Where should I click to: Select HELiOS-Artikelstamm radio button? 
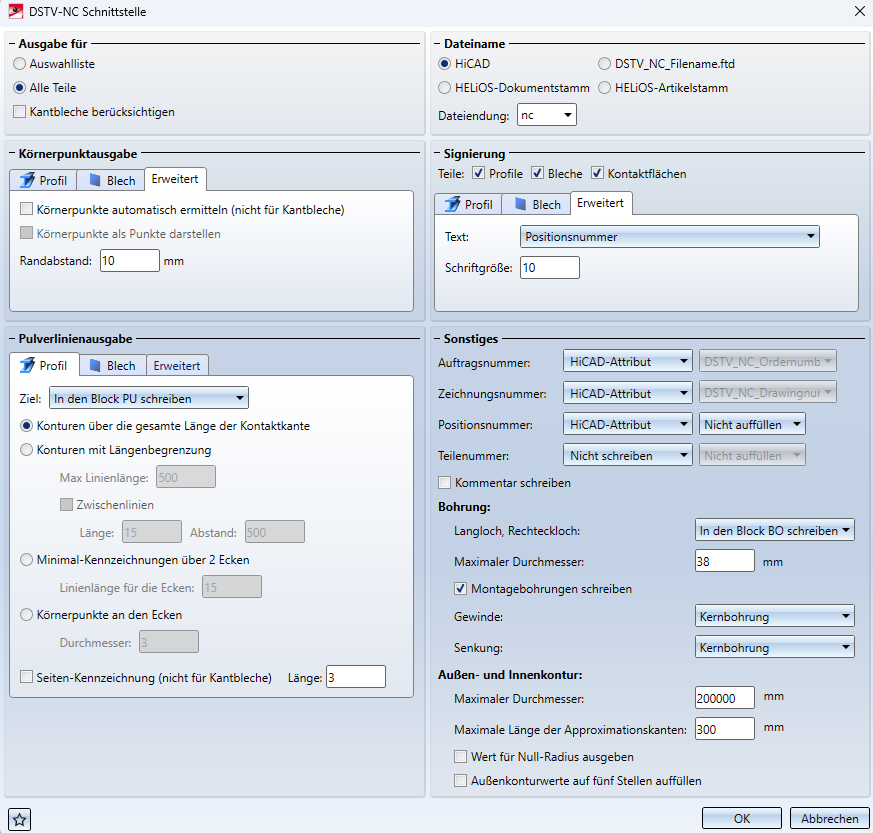tap(604, 88)
